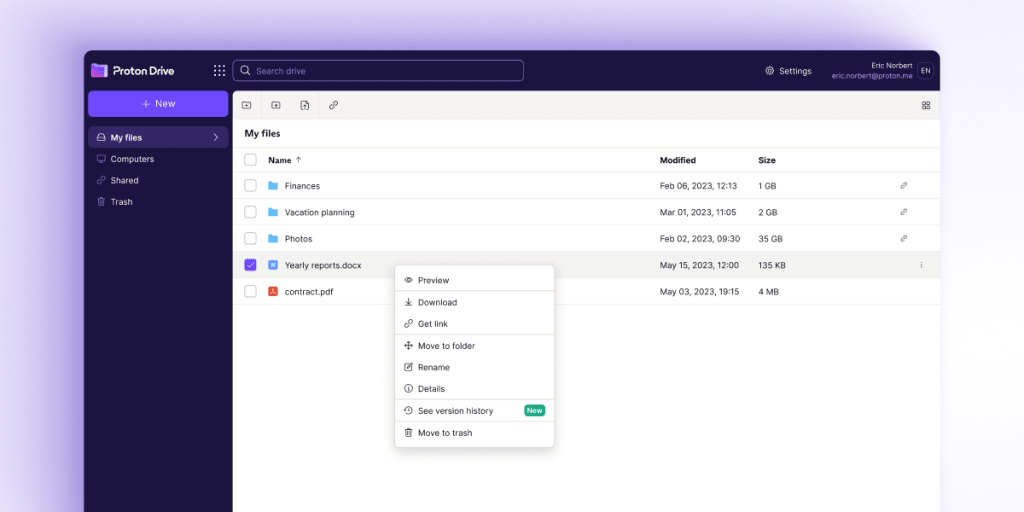Select My files in the sidebar
Viewport: 1024px width, 512px height.
pos(158,137)
